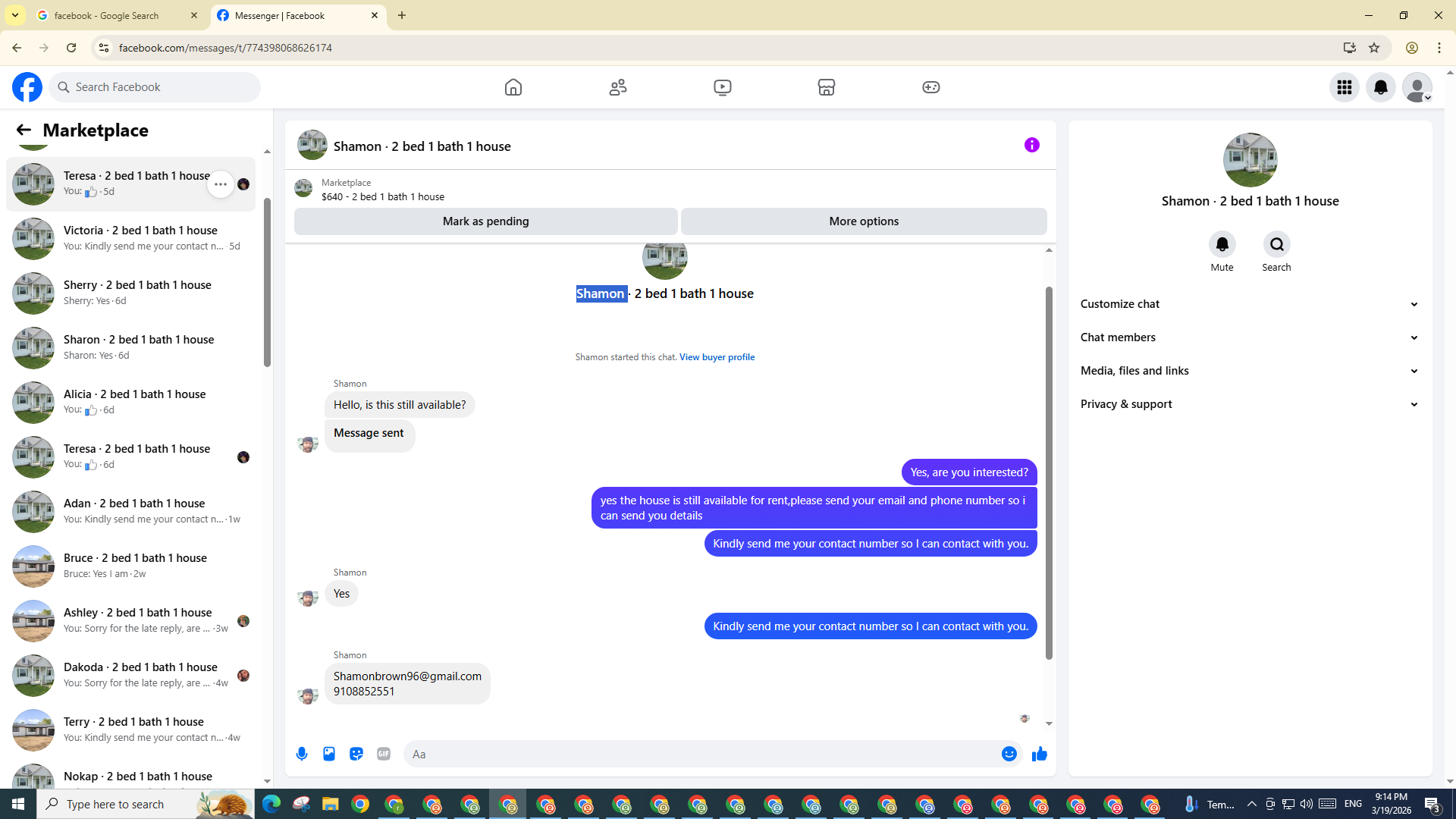
Task: Toggle the conversation information panel
Action: [x=1032, y=145]
